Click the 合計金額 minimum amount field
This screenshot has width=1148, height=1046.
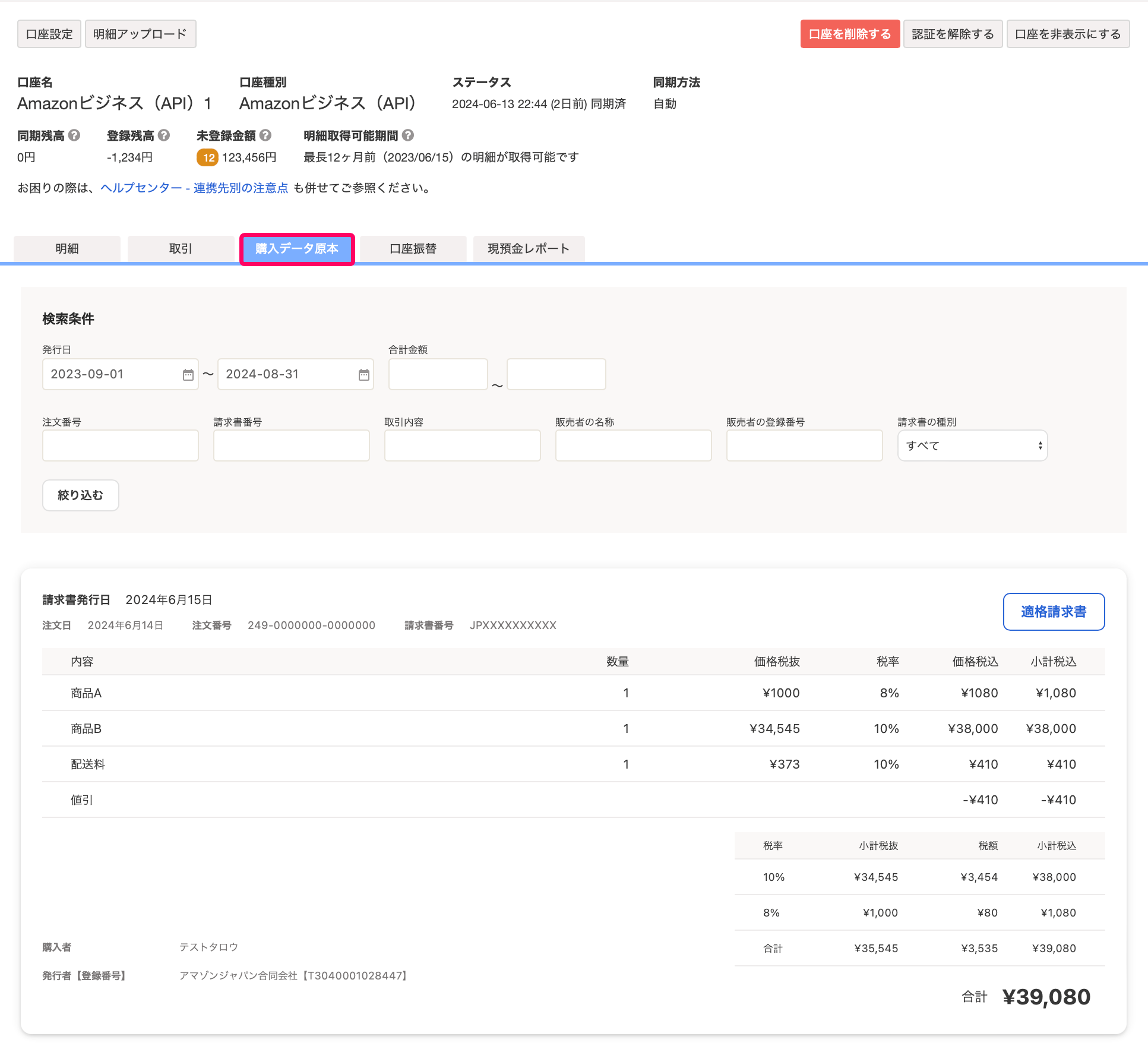438,374
